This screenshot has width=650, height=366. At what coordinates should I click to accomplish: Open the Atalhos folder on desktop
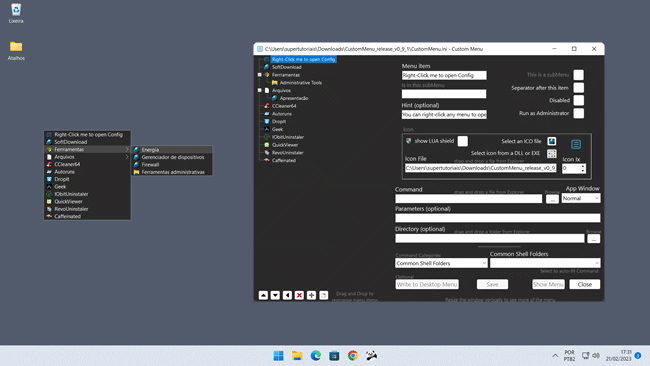pos(16,51)
